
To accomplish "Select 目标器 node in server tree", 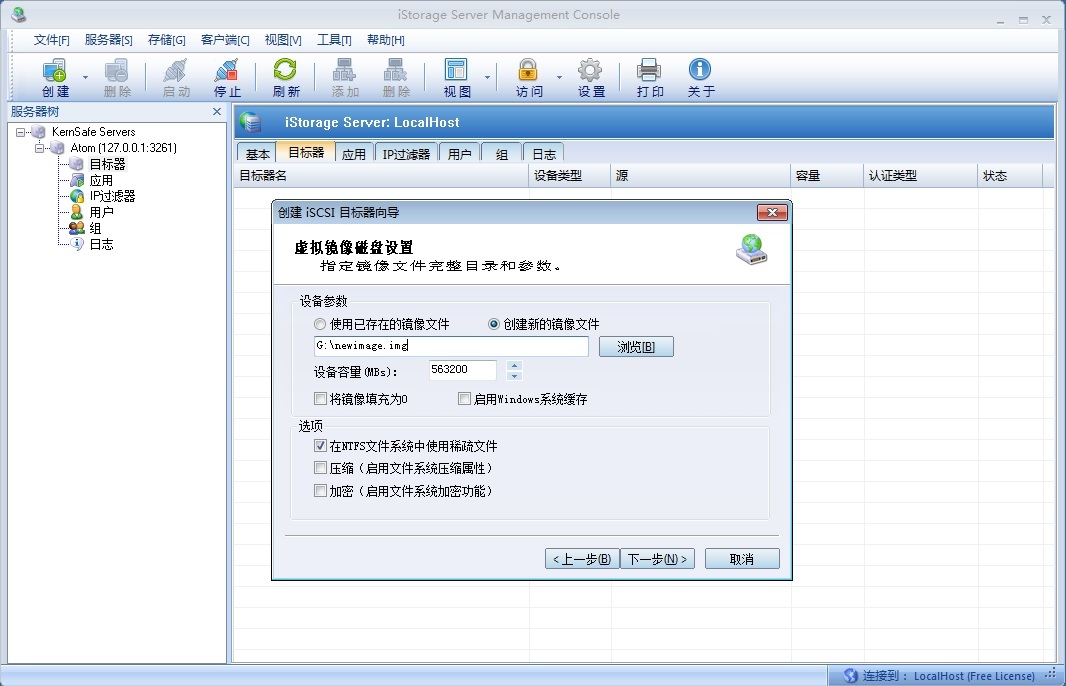I will [x=107, y=164].
